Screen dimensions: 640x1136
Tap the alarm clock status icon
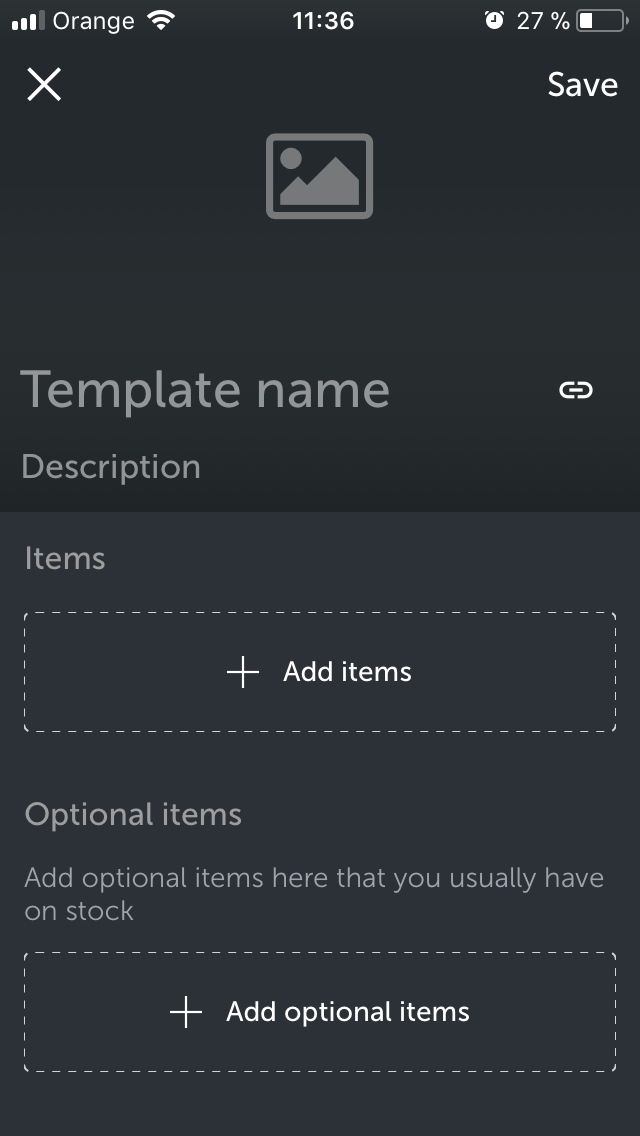494,20
